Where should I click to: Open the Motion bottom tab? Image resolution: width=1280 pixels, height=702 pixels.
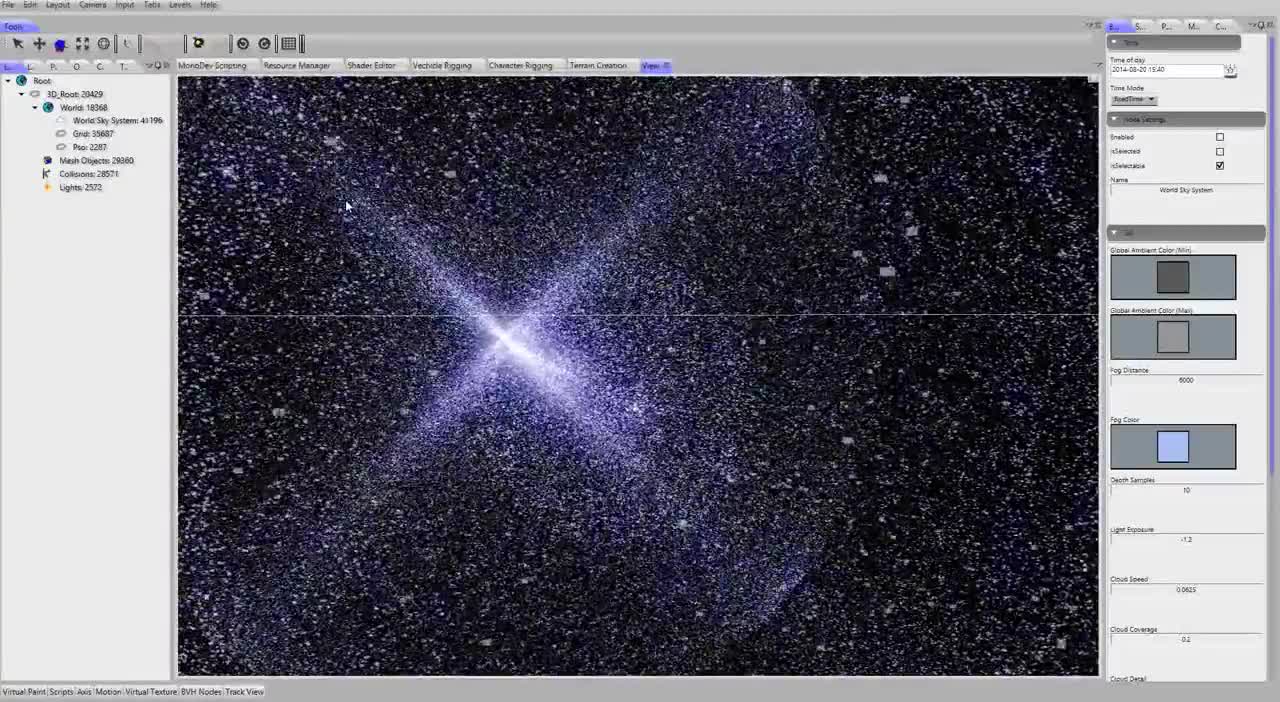108,692
